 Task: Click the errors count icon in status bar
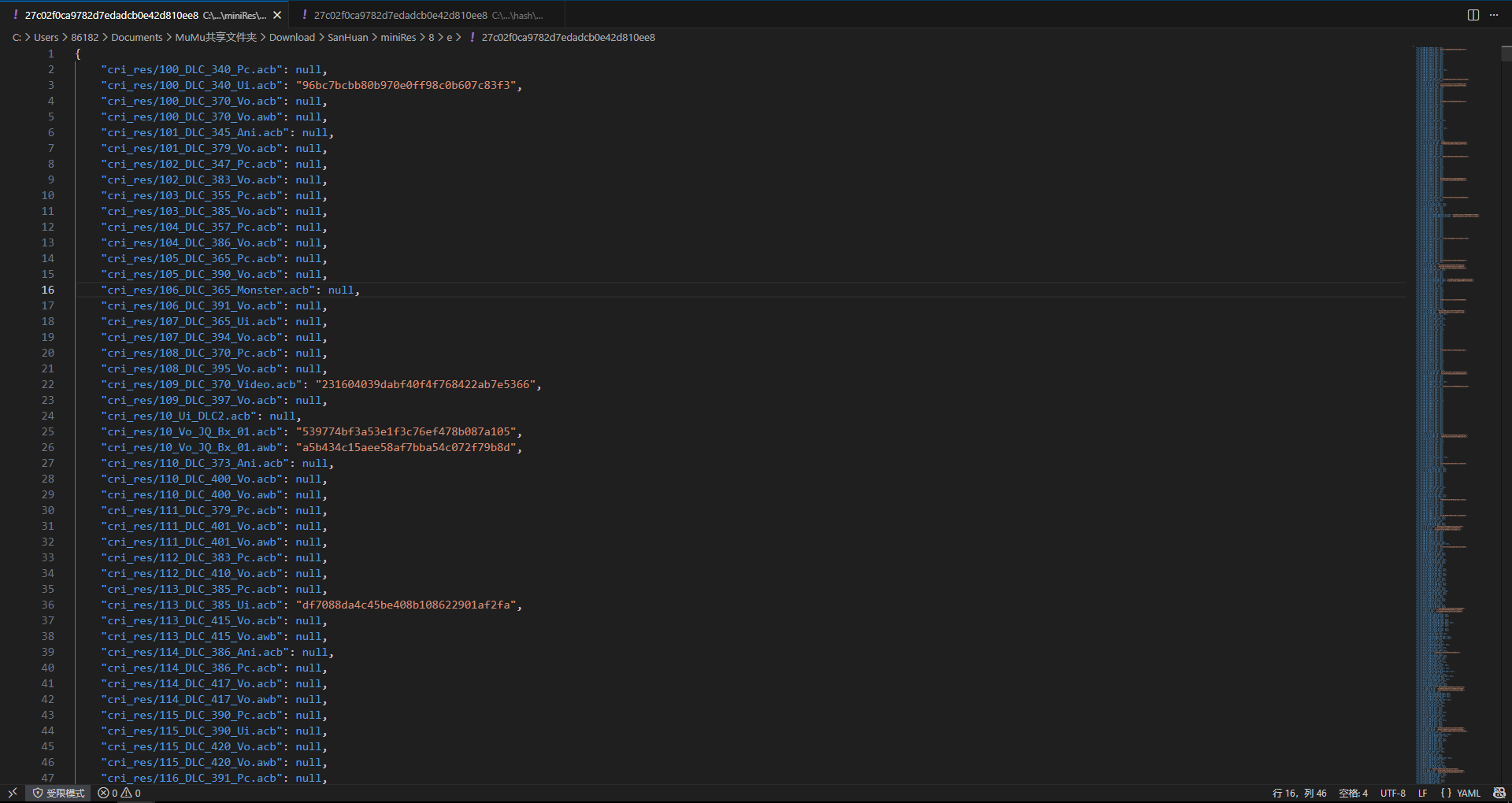click(x=103, y=793)
